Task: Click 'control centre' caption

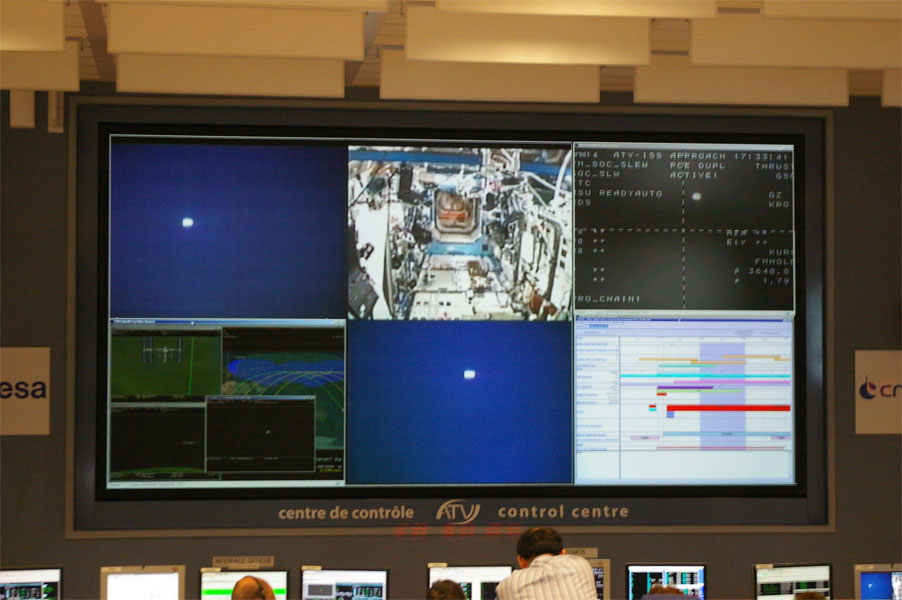Action: pos(563,512)
